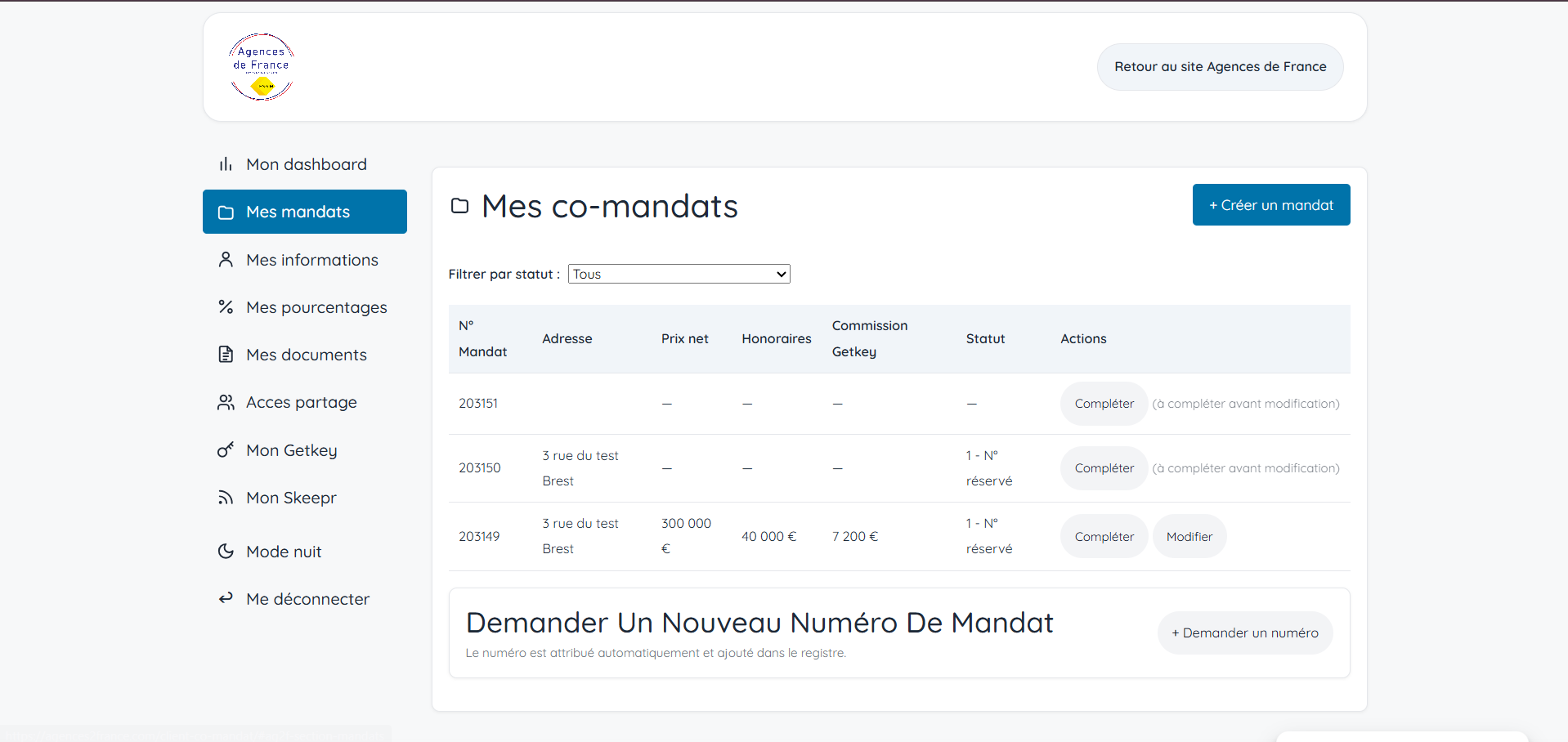Click the folder icon next to Mes co-mandats title
Screen dimensions: 1568x742
(460, 206)
